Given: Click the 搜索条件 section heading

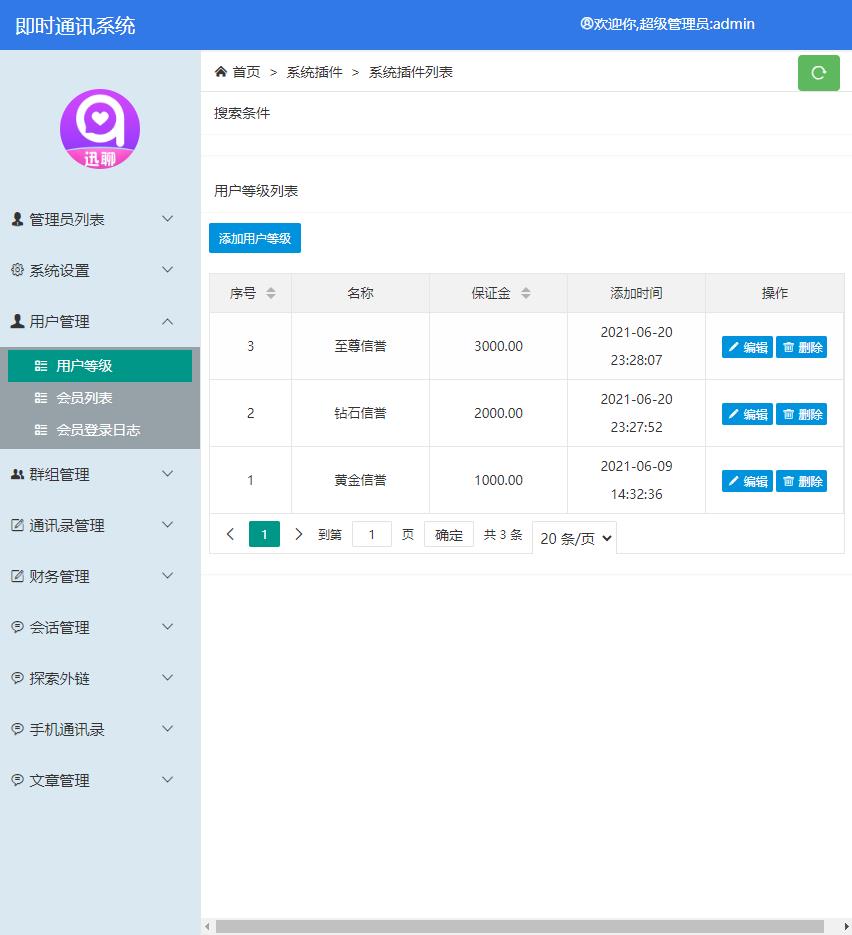Looking at the screenshot, I should [242, 113].
